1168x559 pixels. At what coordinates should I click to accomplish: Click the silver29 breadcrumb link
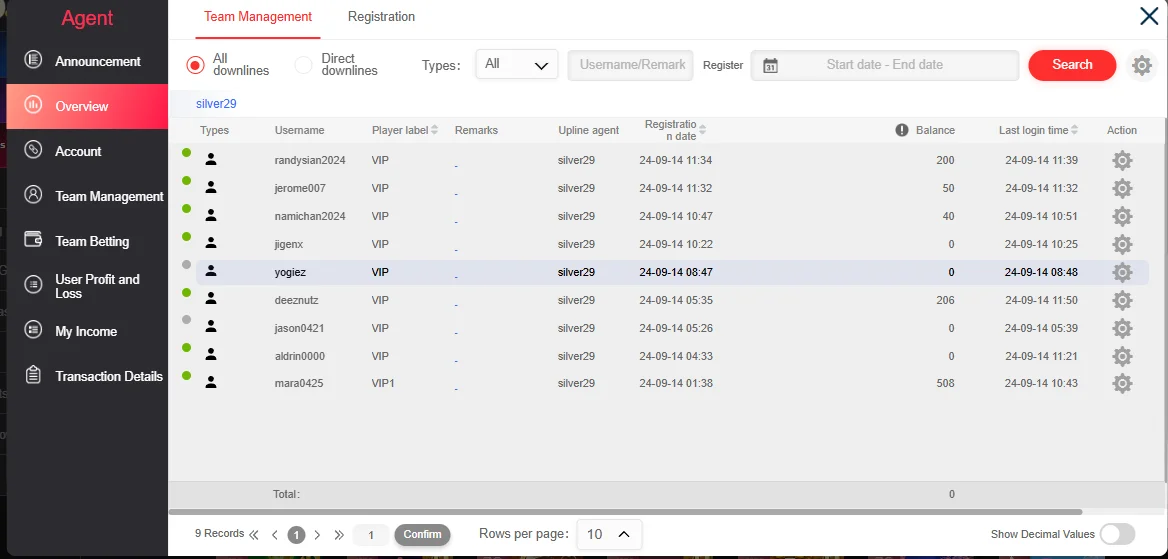click(216, 104)
